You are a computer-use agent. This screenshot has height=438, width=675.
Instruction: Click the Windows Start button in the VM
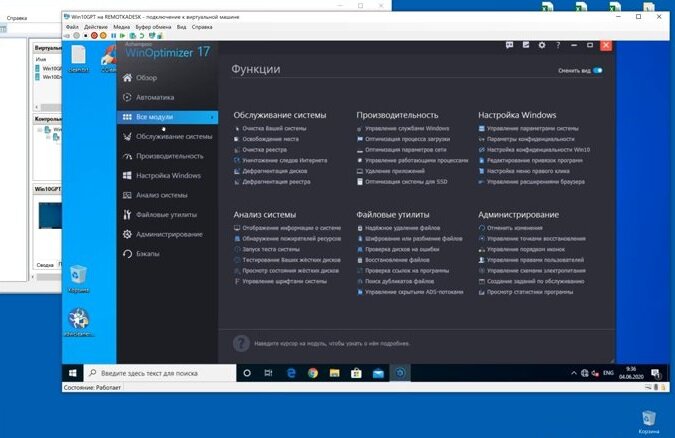point(73,373)
